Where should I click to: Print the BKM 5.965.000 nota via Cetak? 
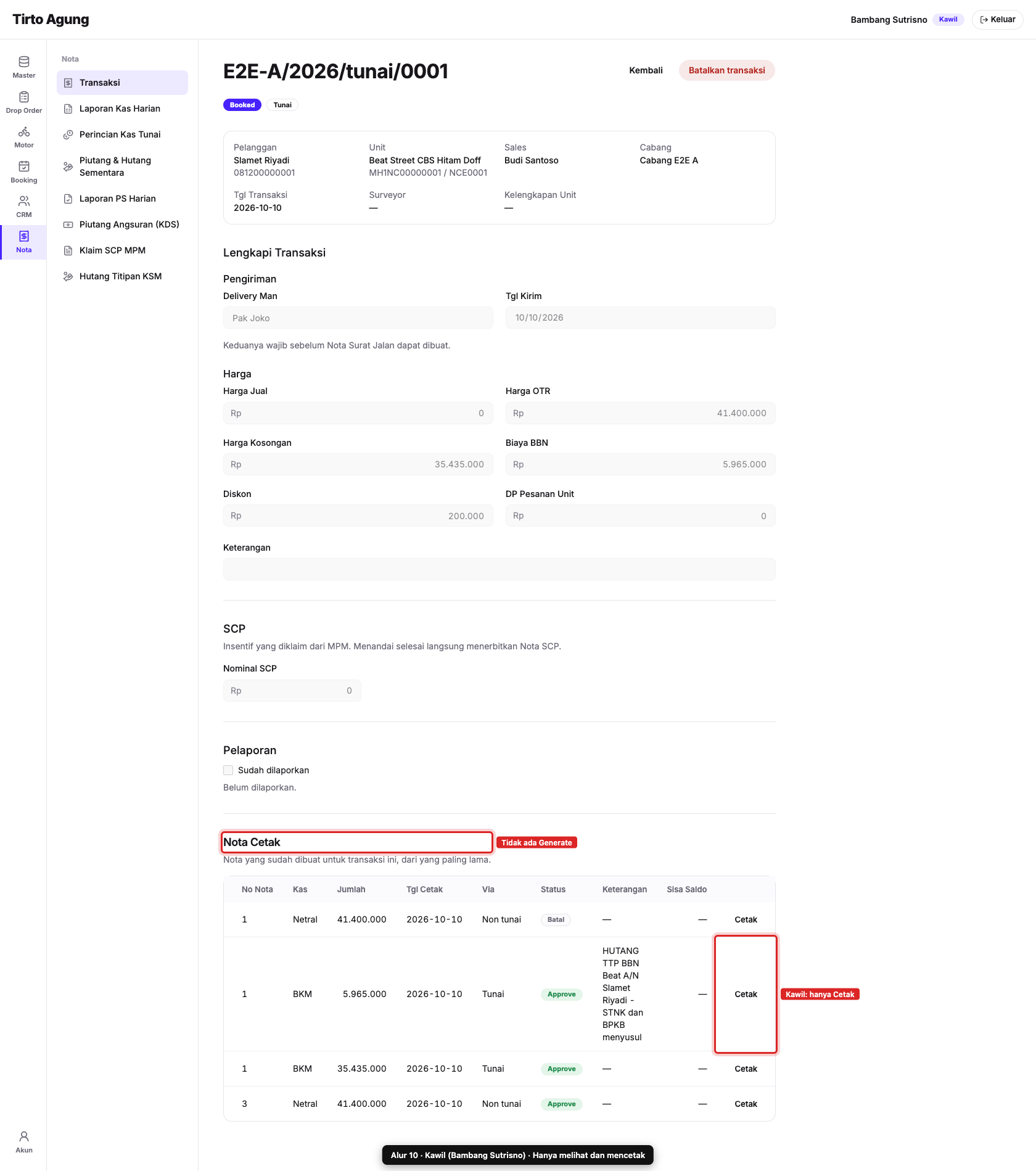click(746, 994)
